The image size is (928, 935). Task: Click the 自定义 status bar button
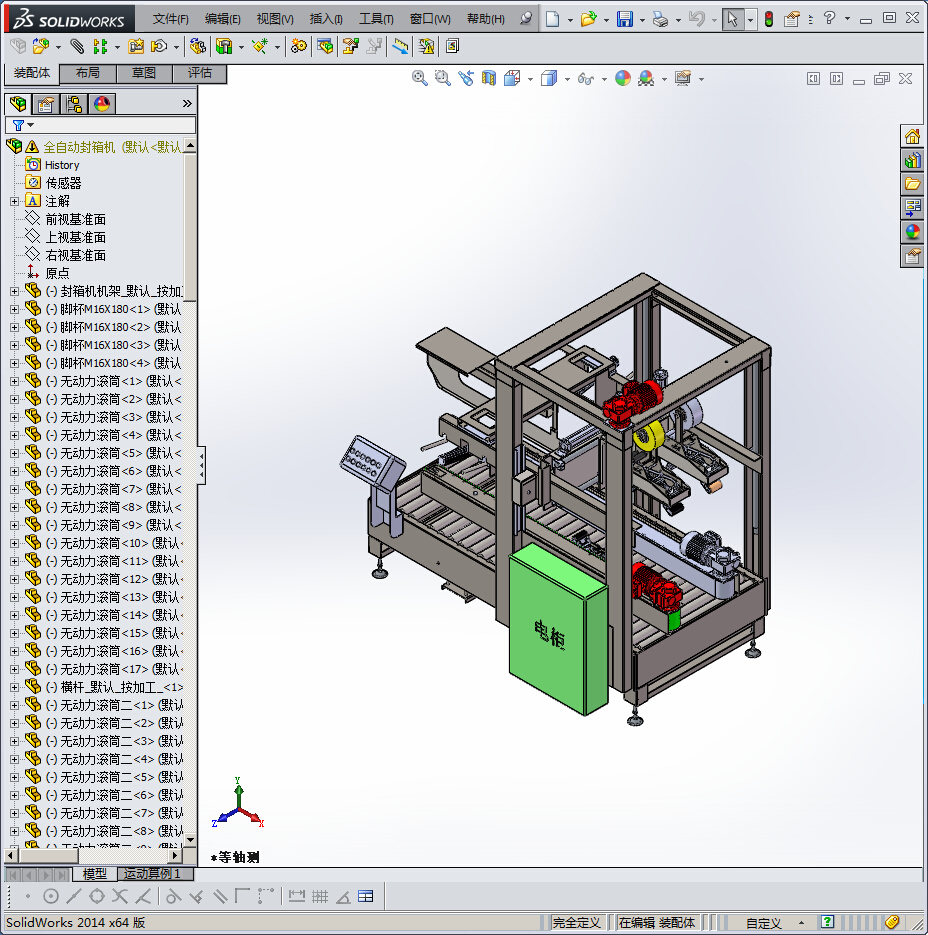point(763,922)
